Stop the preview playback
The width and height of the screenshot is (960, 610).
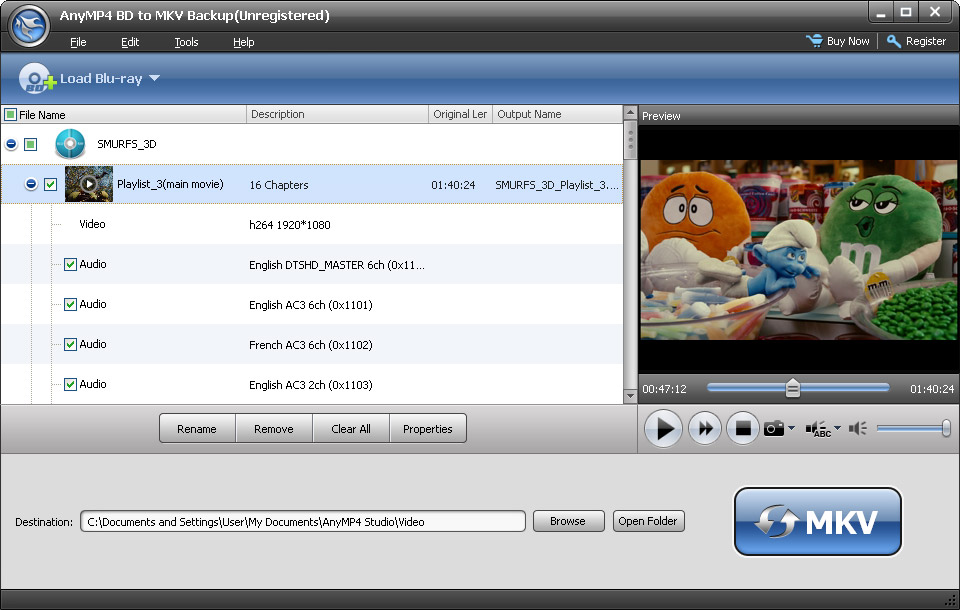(x=743, y=428)
